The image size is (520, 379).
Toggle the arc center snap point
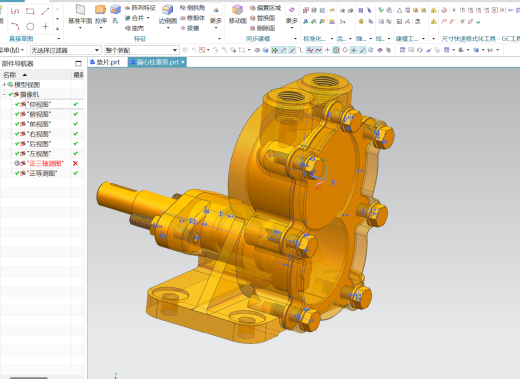click(336, 50)
